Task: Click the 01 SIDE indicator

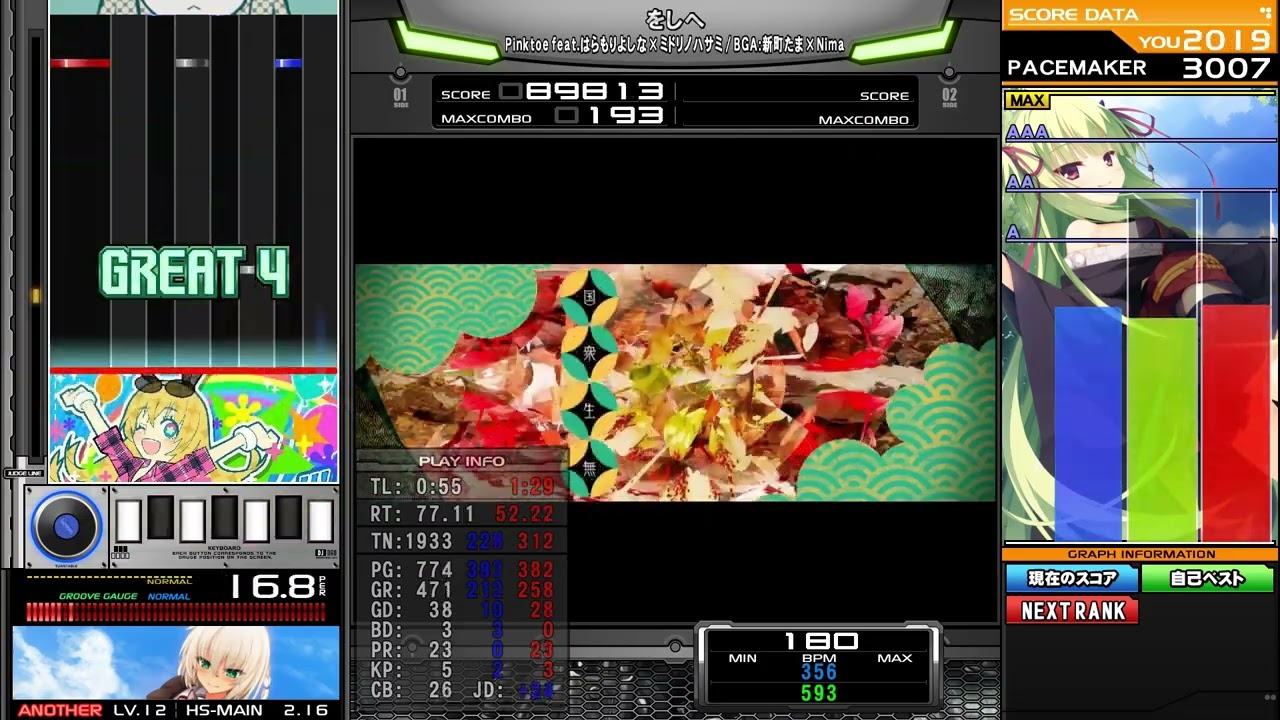Action: tap(400, 97)
